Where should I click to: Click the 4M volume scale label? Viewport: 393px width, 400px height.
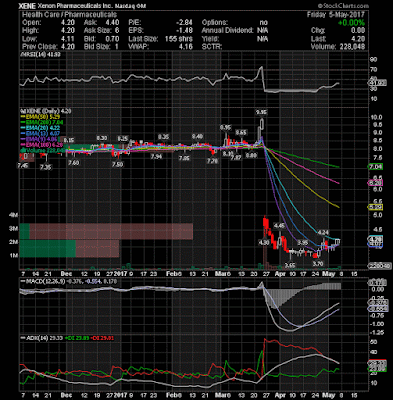[x=14, y=215]
